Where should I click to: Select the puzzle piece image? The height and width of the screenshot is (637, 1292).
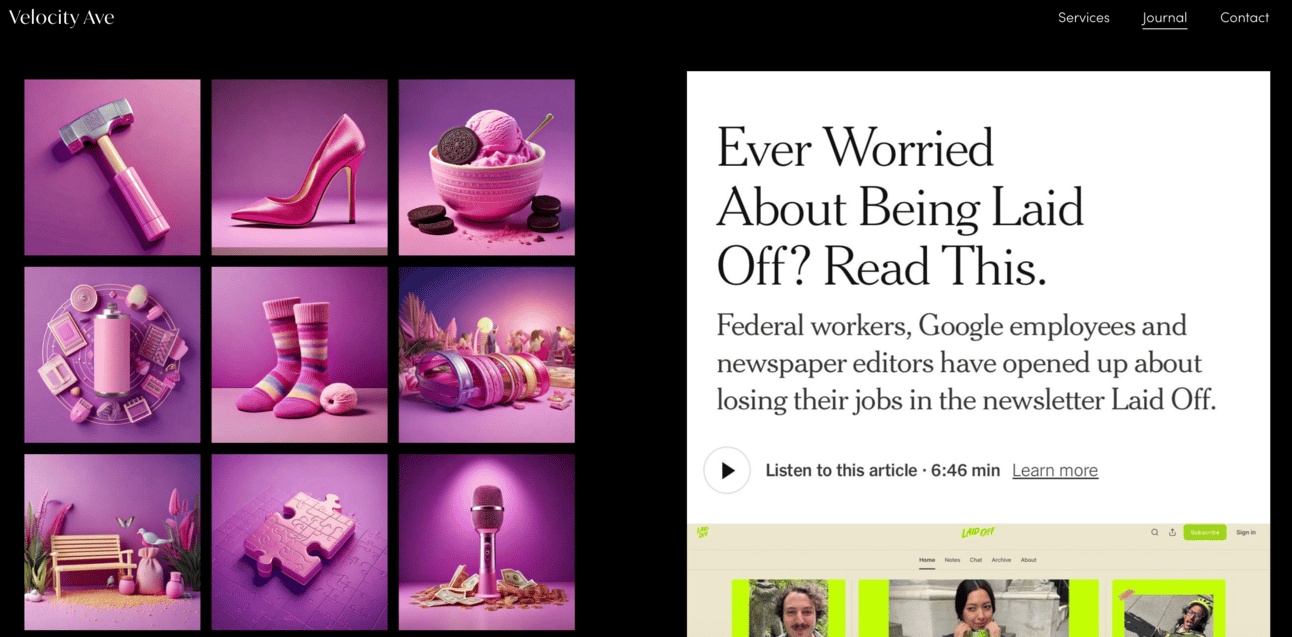tap(299, 542)
